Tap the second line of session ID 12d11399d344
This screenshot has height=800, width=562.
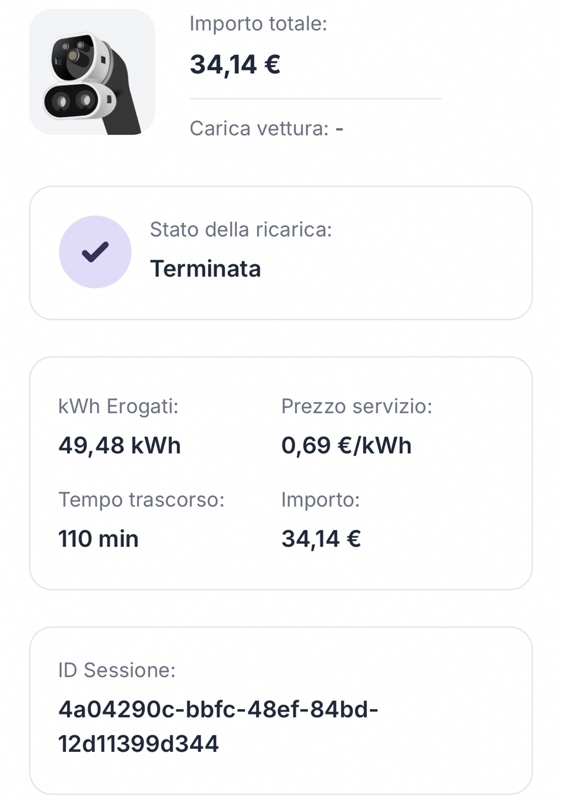pyautogui.click(x=138, y=744)
